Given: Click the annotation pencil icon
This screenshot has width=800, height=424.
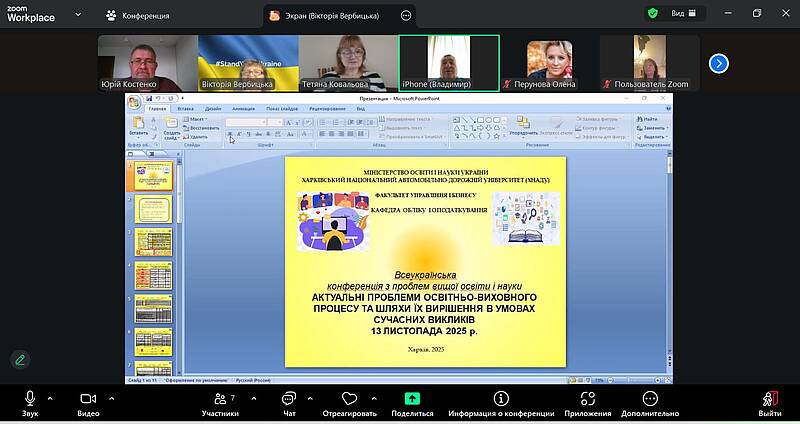Looking at the screenshot, I should click(x=19, y=360).
